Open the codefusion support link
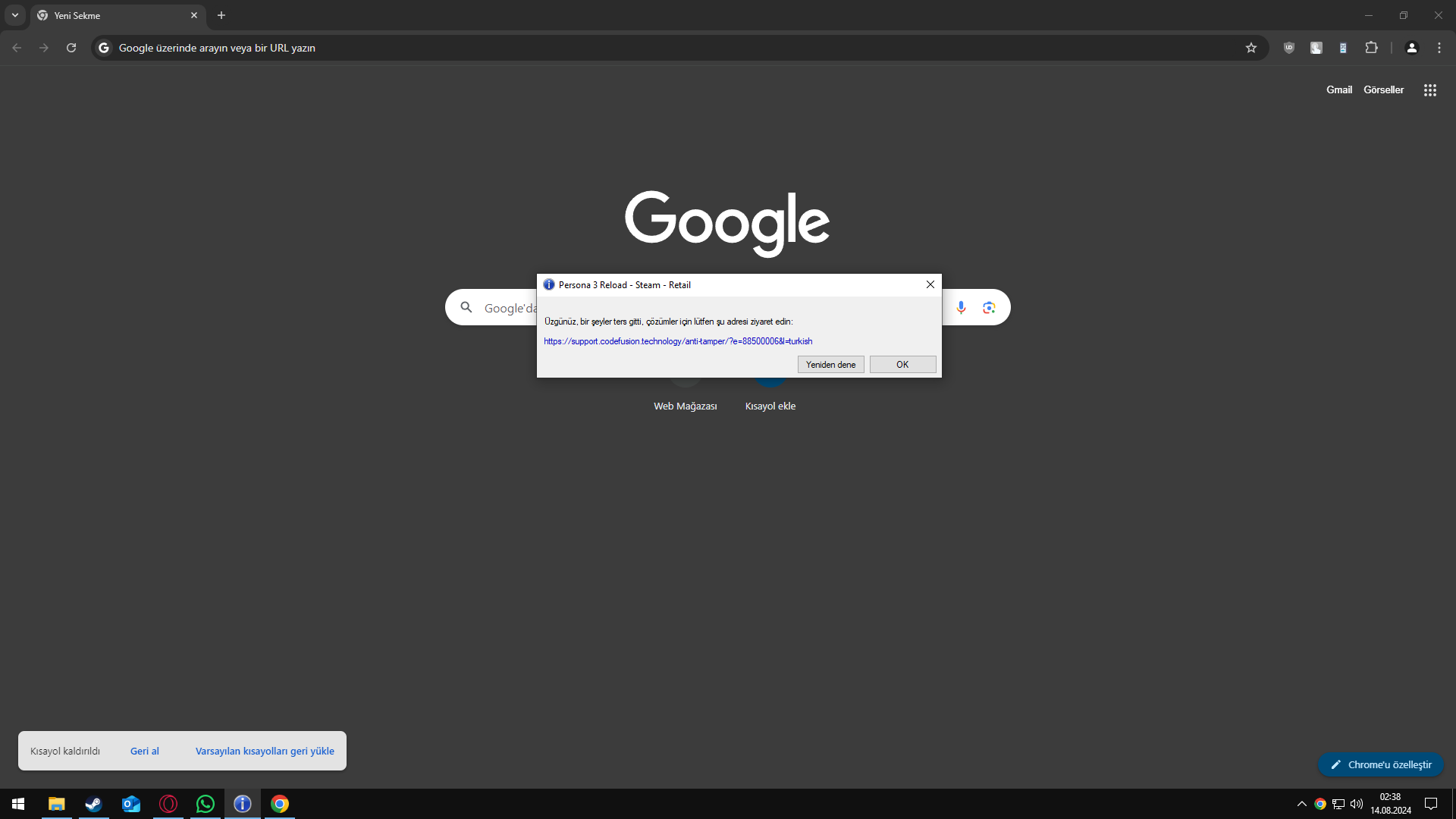The height and width of the screenshot is (819, 1456). click(677, 341)
